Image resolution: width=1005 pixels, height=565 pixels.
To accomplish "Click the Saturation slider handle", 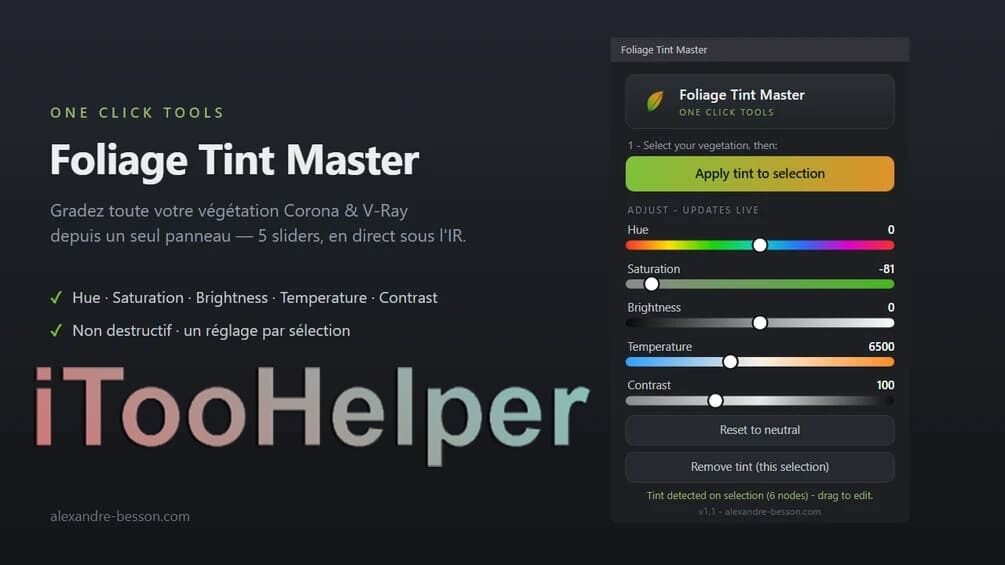I will 651,284.
